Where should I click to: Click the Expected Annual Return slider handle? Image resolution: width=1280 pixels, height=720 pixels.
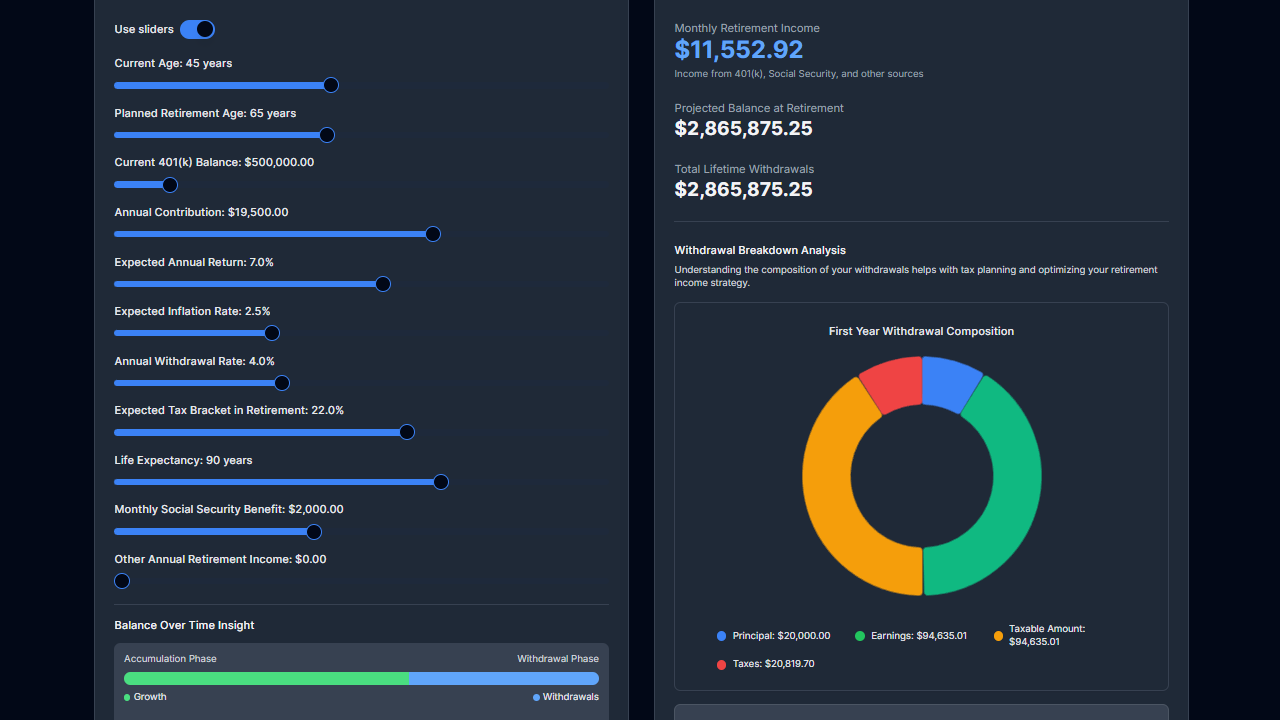382,284
